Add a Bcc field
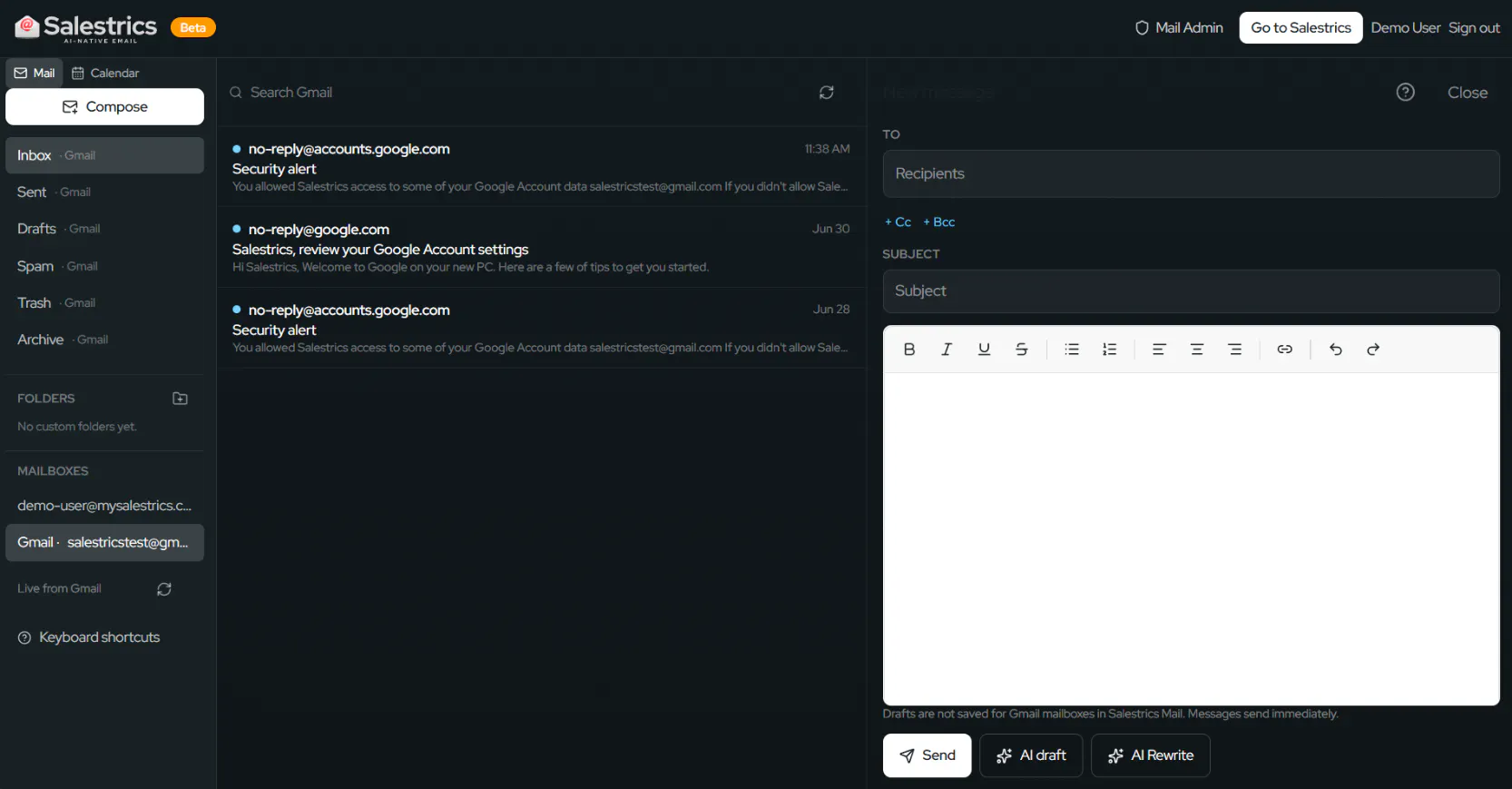This screenshot has height=789, width=1512. pyautogui.click(x=939, y=222)
